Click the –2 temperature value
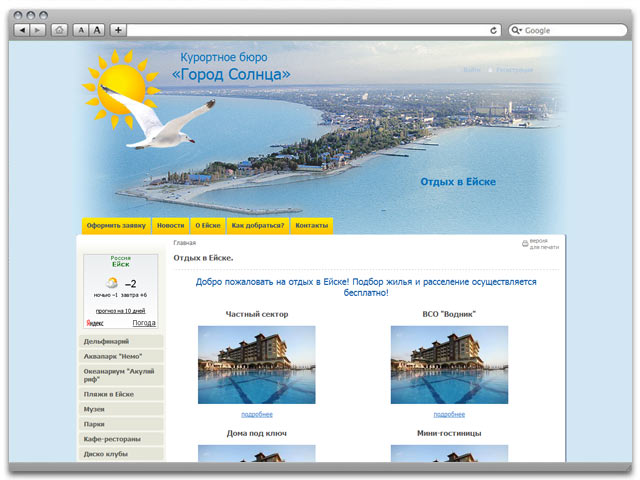Image resolution: width=640 pixels, height=480 pixels. click(x=131, y=284)
